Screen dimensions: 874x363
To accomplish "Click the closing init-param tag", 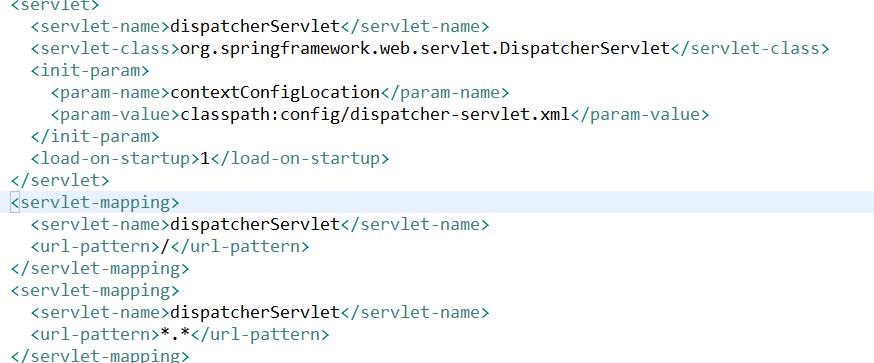I will click(95, 137).
